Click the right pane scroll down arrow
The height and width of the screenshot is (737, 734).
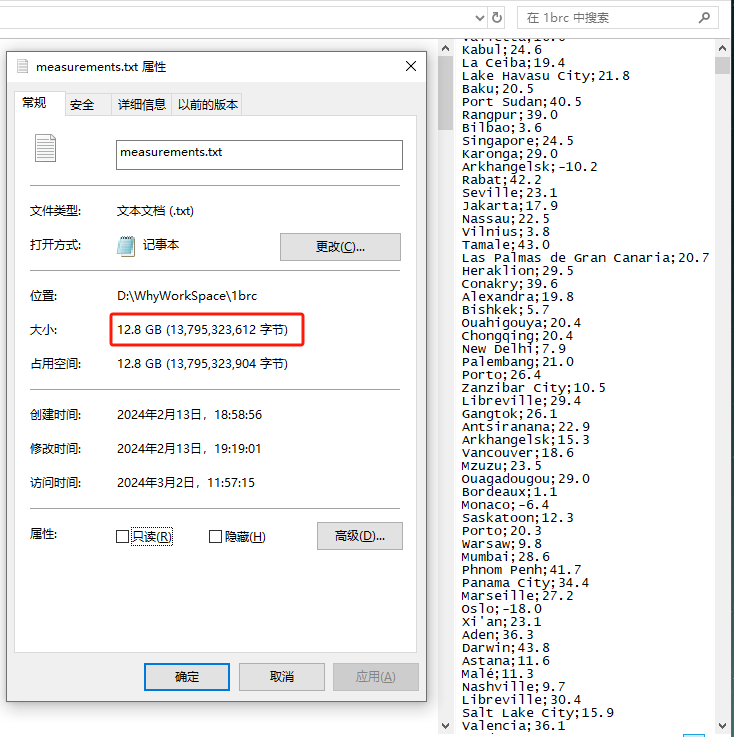[x=723, y=726]
